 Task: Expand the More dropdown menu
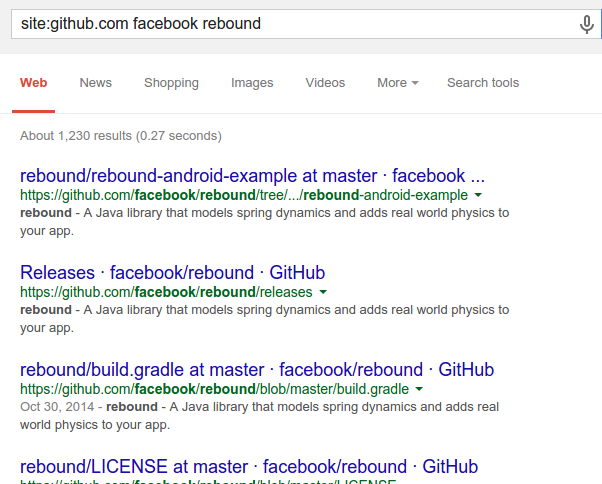398,83
